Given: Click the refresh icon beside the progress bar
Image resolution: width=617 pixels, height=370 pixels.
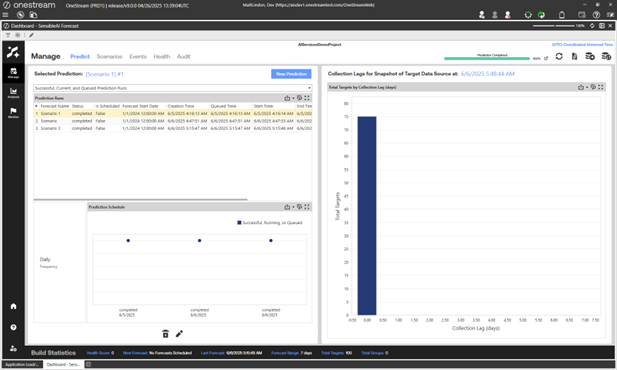Looking at the screenshot, I should click(559, 57).
